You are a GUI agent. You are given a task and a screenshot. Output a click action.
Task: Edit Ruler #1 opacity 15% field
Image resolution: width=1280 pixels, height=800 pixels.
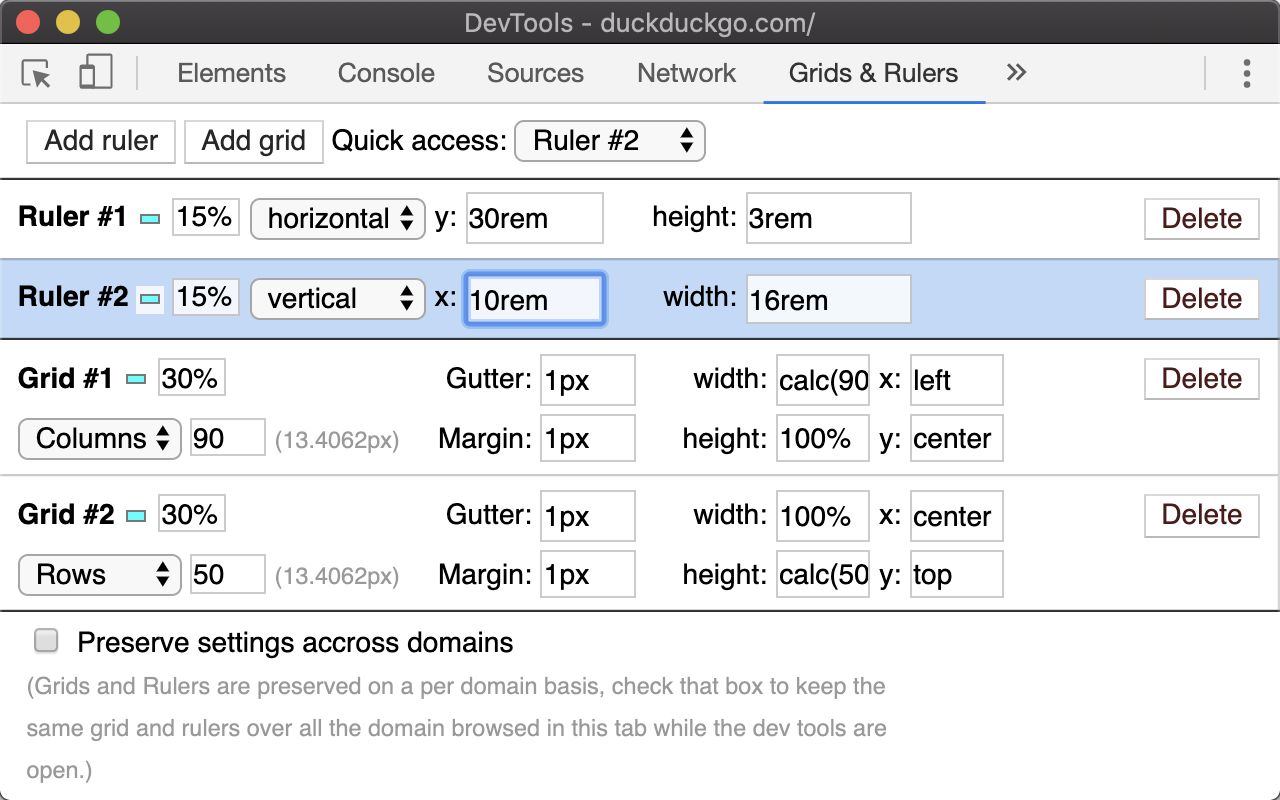(x=206, y=217)
